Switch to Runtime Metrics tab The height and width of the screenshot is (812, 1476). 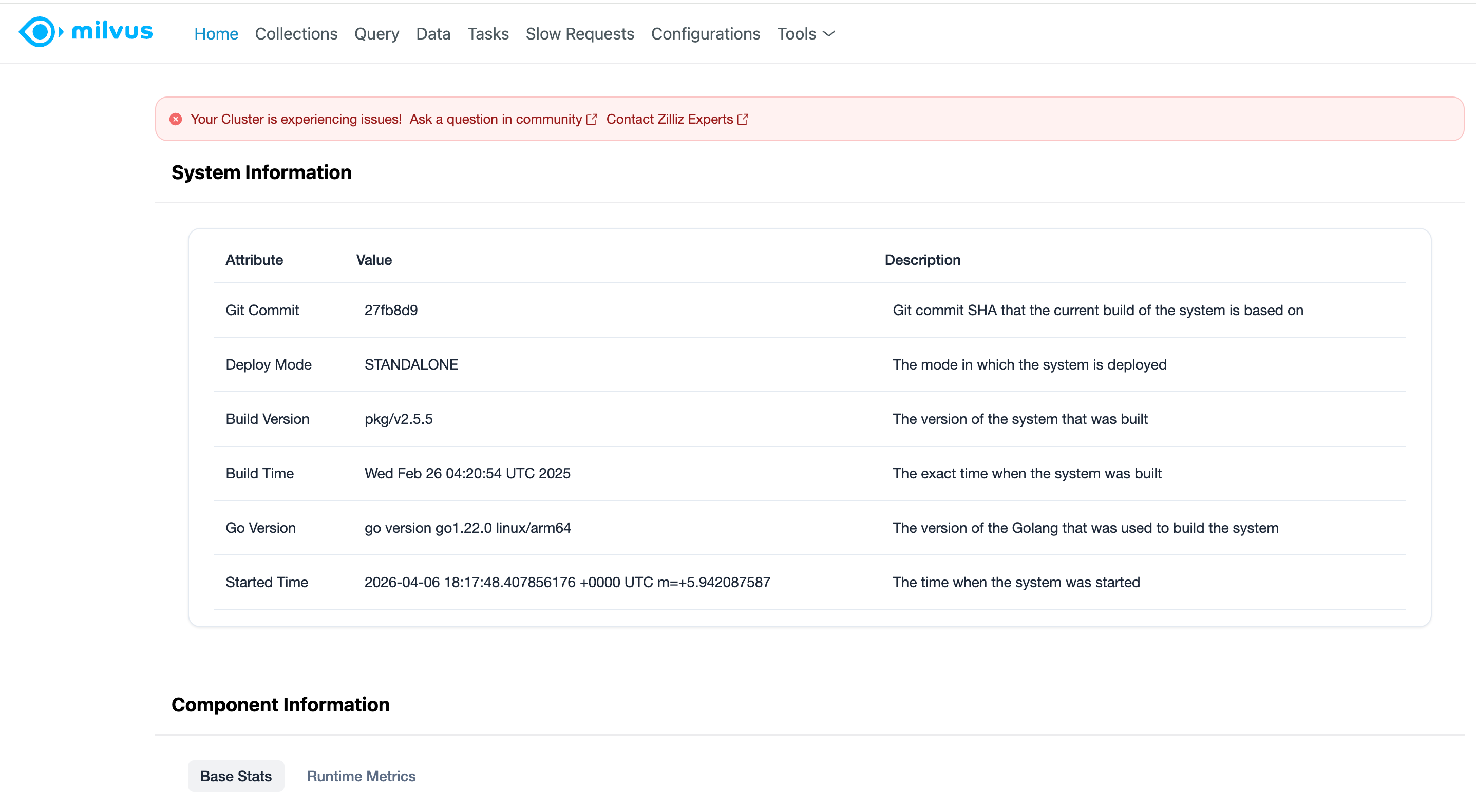point(361,776)
